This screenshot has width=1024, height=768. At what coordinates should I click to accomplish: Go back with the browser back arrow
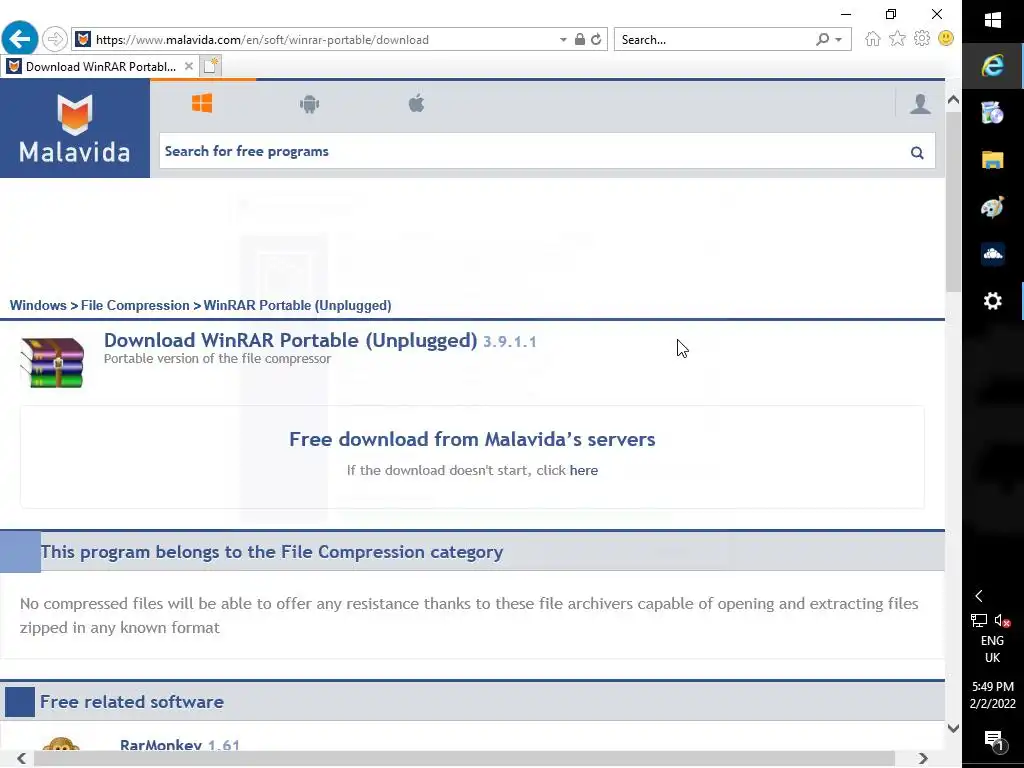tap(20, 39)
